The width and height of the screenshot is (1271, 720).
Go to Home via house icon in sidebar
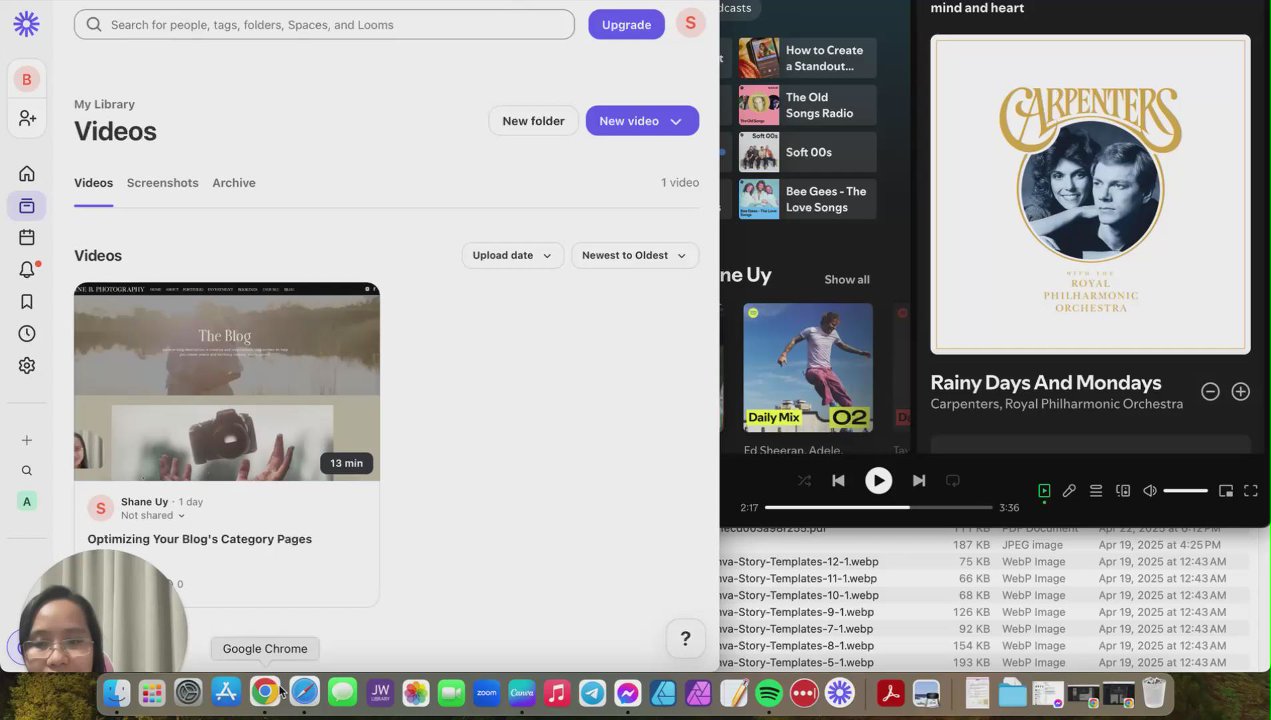27,174
